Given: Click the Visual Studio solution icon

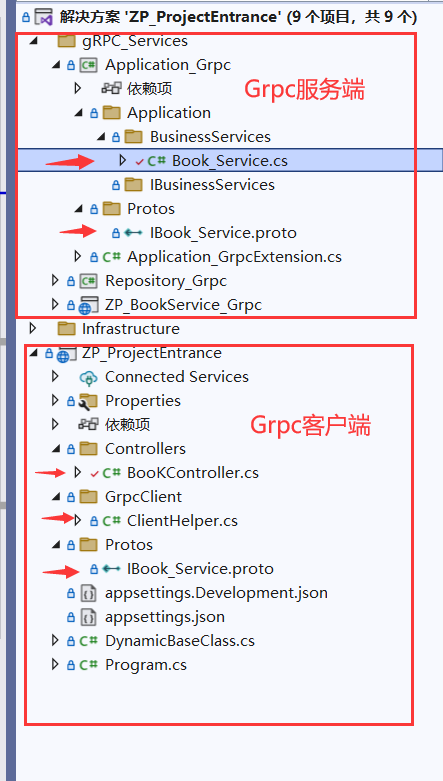Looking at the screenshot, I should [x=43, y=17].
